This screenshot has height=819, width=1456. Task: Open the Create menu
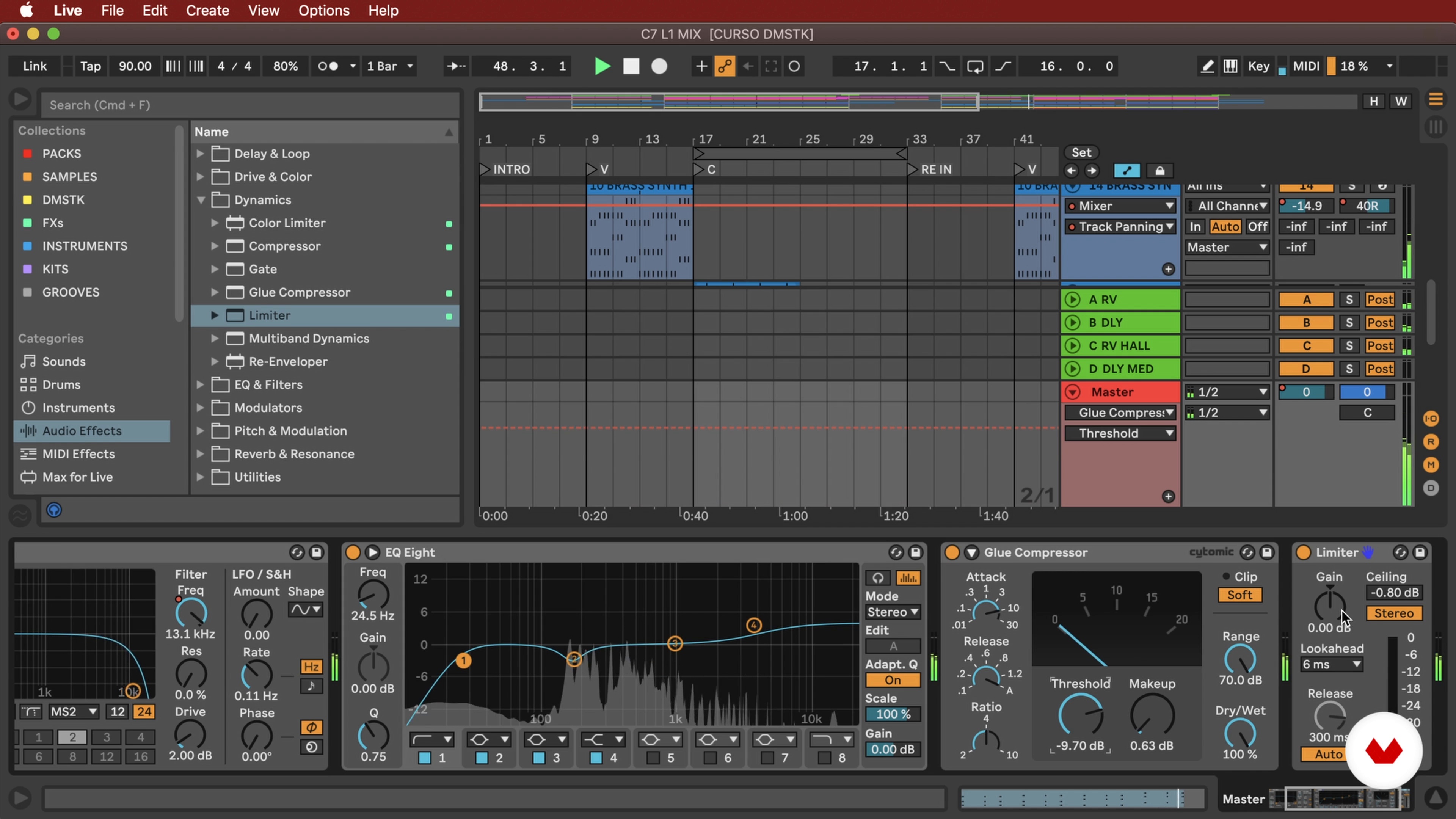click(x=207, y=10)
